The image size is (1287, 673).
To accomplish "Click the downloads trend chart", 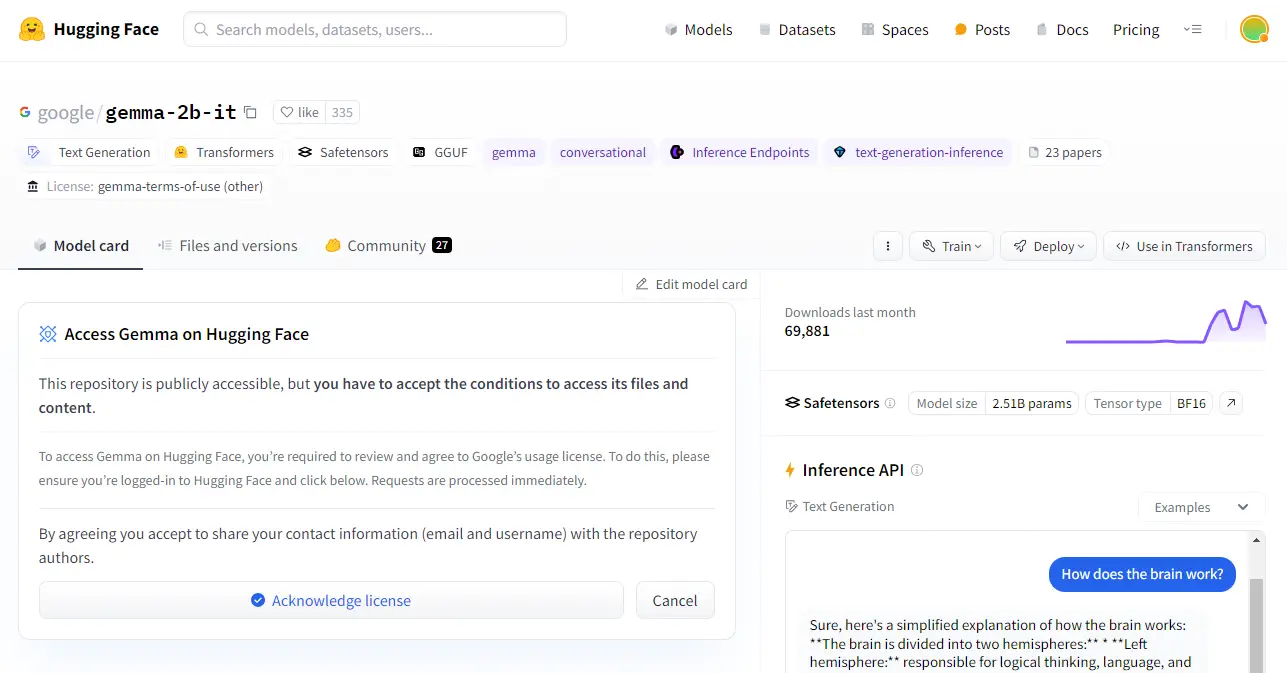I will click(1166, 322).
